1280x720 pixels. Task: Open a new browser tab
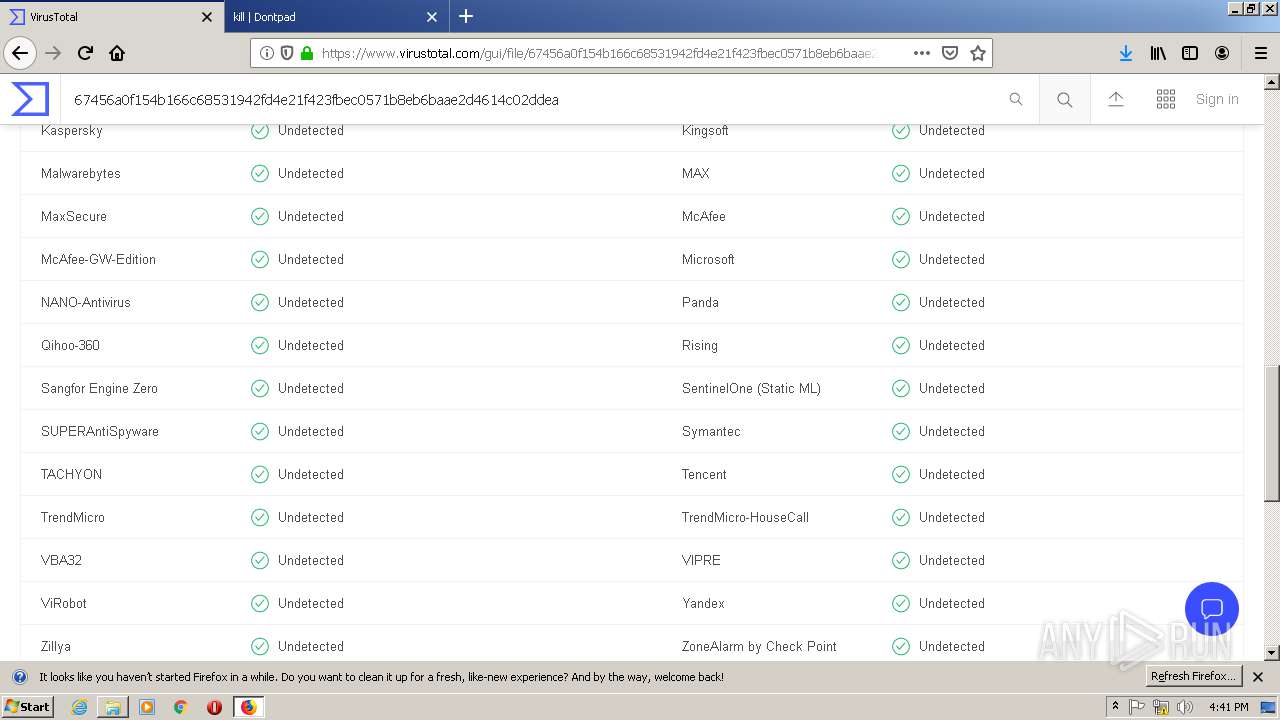466,16
